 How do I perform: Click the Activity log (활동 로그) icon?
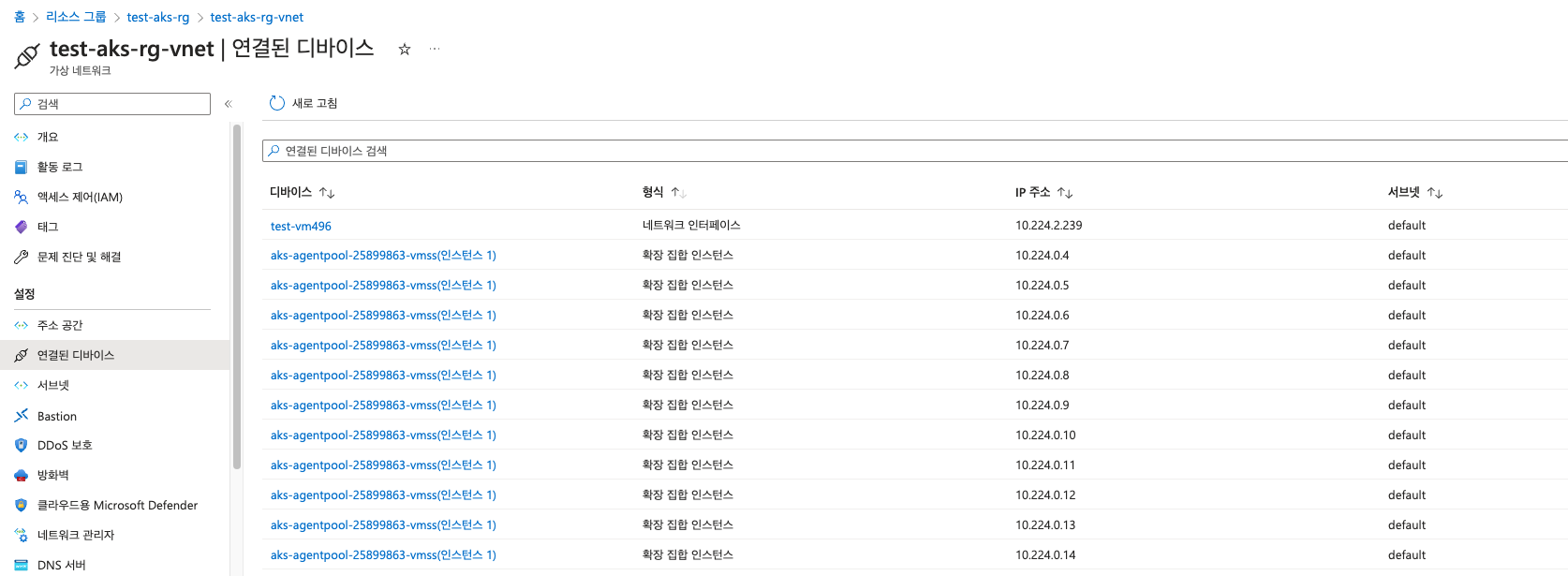click(22, 167)
